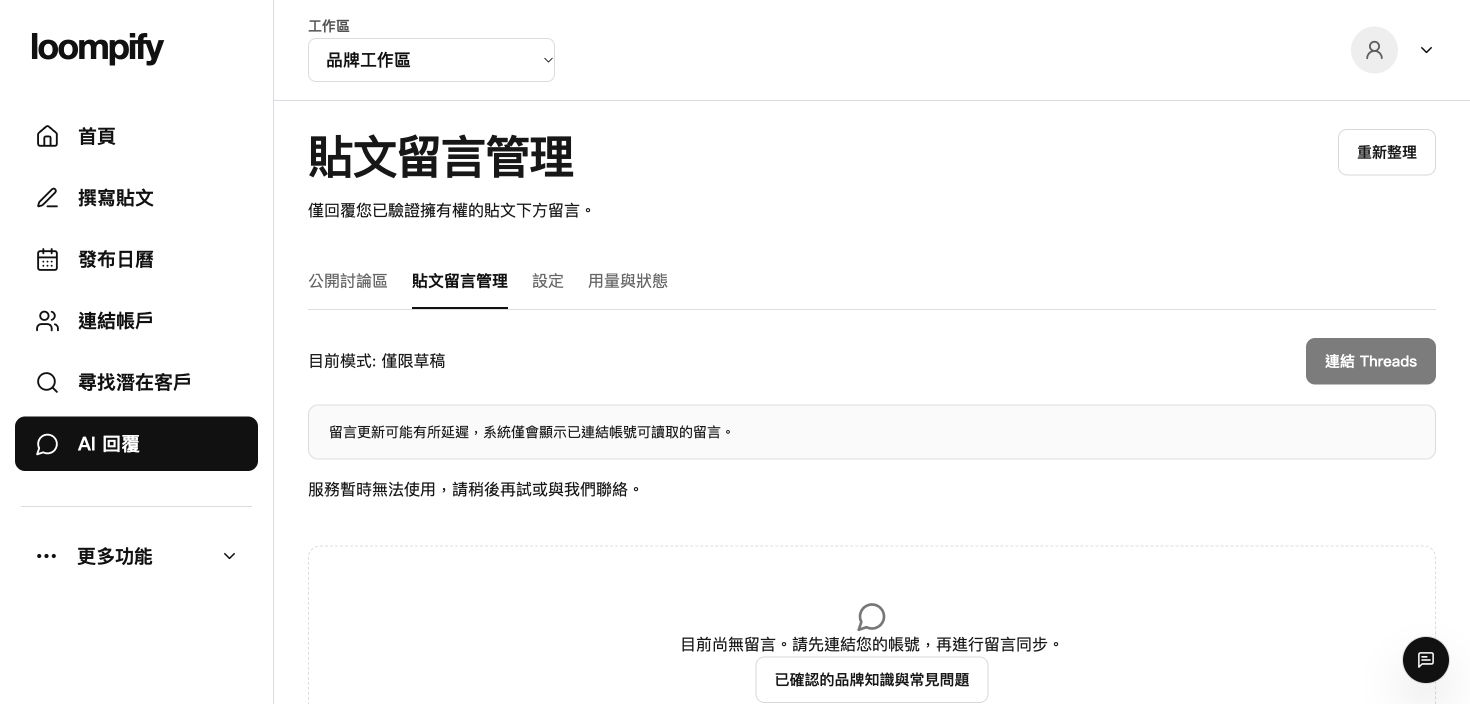Switch to the 用量與狀態 tab
Viewport: 1470px width, 704px height.
click(628, 281)
